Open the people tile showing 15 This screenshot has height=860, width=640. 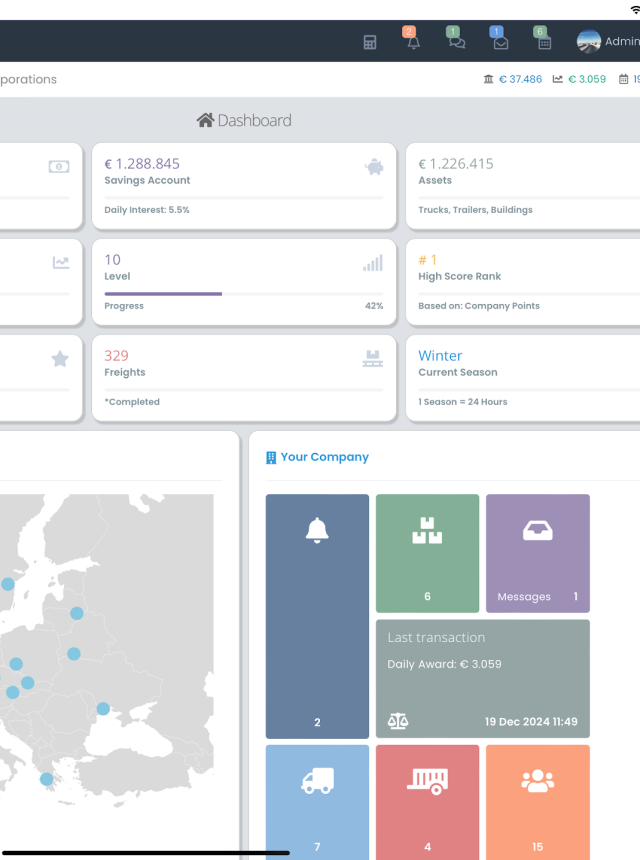[x=537, y=802]
